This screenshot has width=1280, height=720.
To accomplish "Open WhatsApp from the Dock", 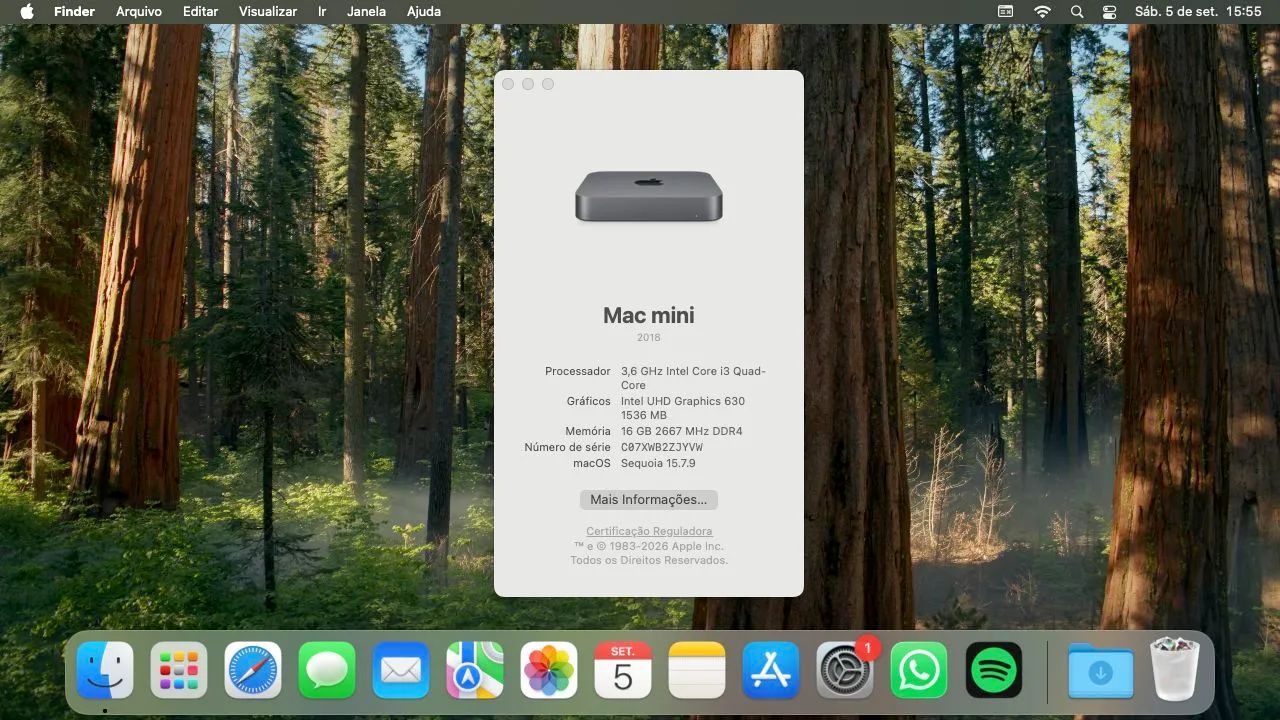I will click(919, 670).
